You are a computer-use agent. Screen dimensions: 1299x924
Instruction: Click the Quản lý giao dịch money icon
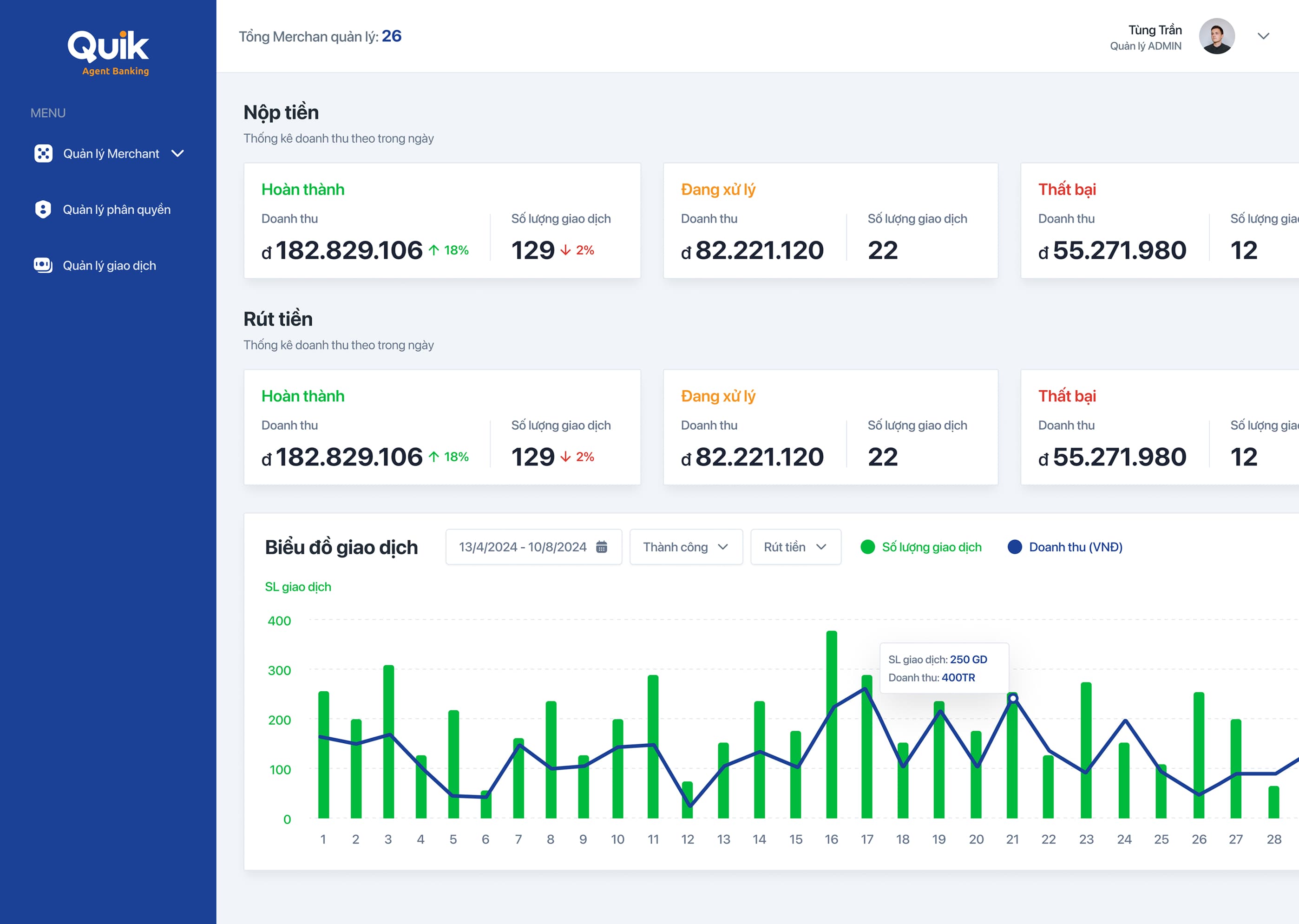click(x=43, y=265)
